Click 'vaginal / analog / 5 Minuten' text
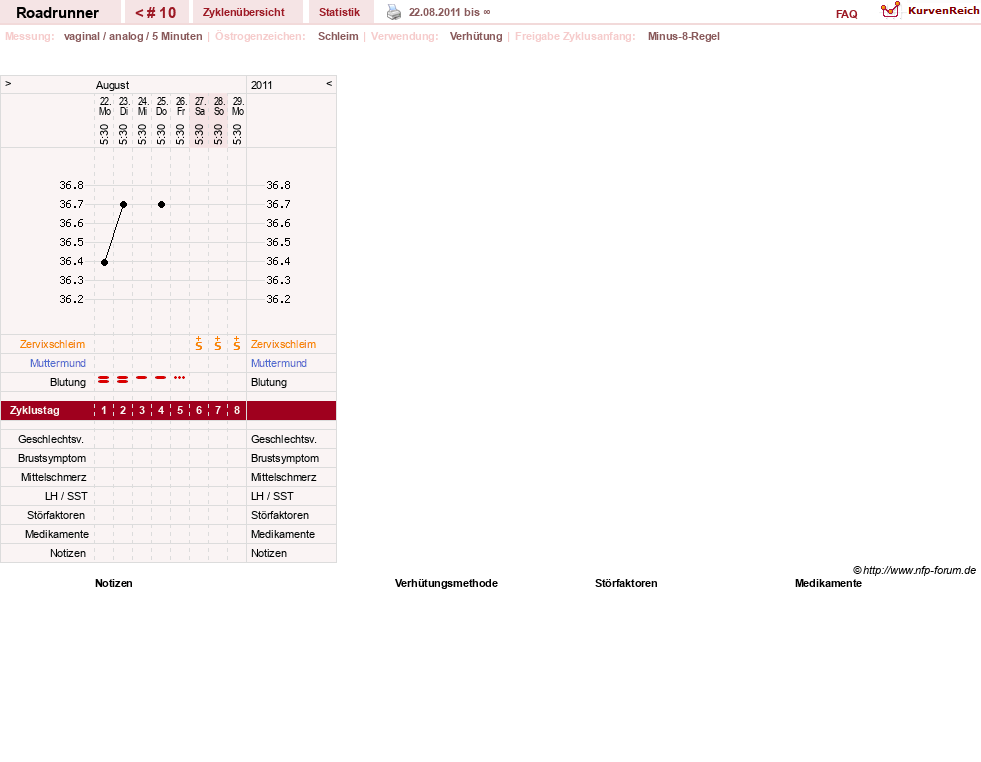The width and height of the screenshot is (981, 762). (x=133, y=36)
